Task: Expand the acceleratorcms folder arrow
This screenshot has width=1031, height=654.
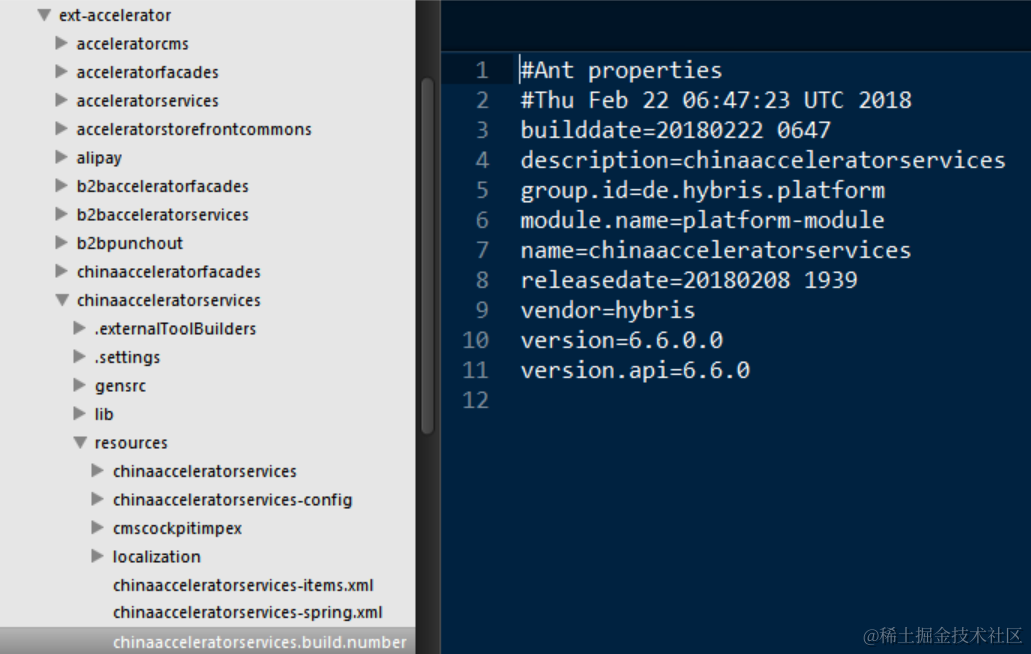Action: pyautogui.click(x=61, y=43)
